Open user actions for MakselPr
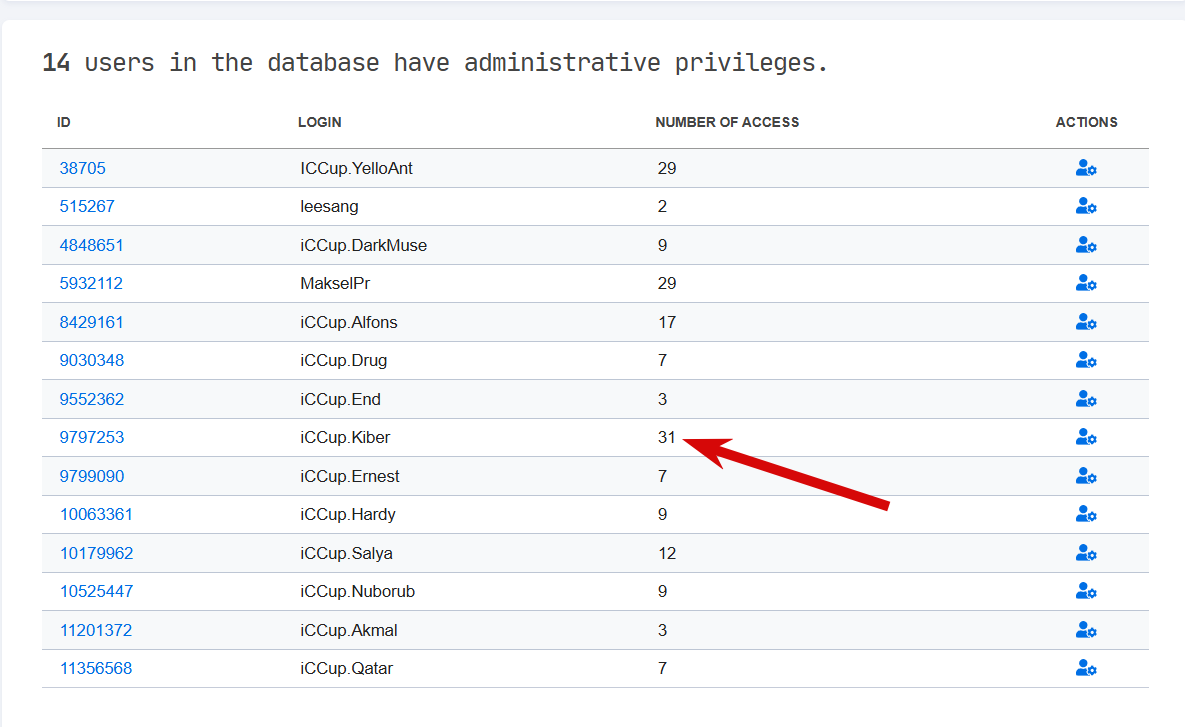This screenshot has width=1185, height=727. 1086,283
